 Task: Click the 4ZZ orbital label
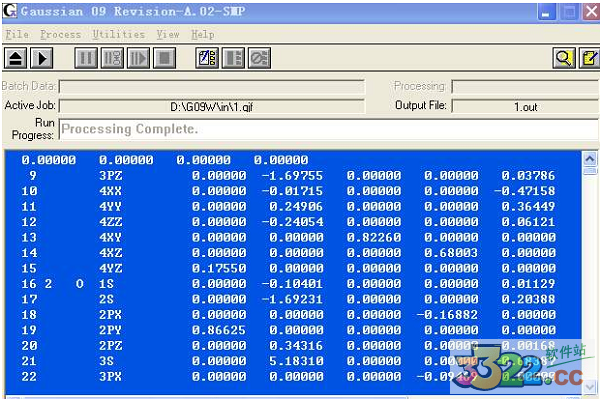(111, 222)
